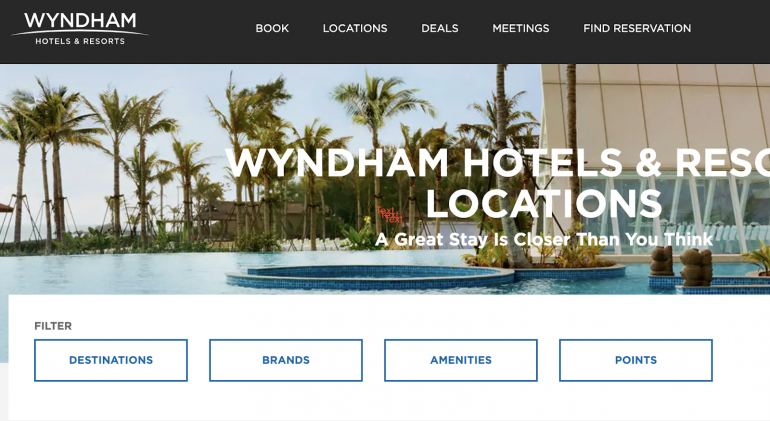Select MEETINGS in the top navigation
770x421 pixels.
coord(521,28)
